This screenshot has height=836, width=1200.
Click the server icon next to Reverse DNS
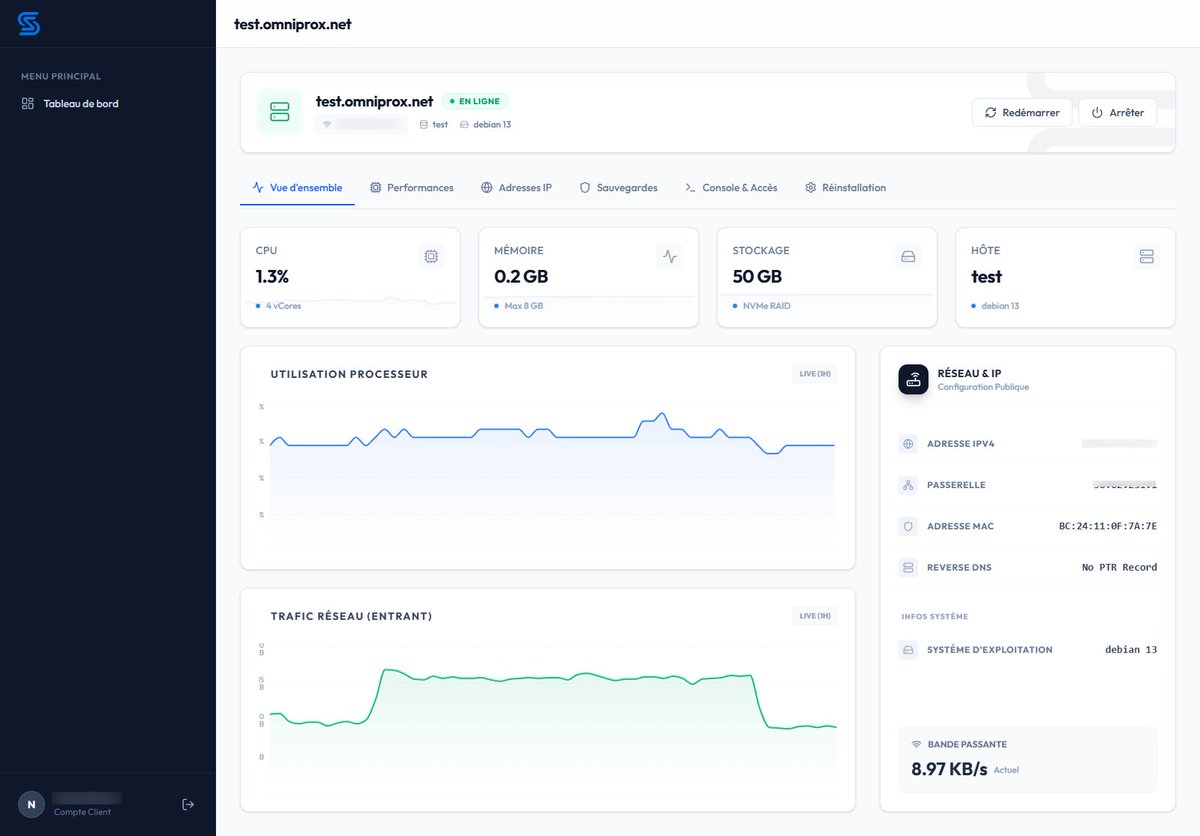[908, 567]
